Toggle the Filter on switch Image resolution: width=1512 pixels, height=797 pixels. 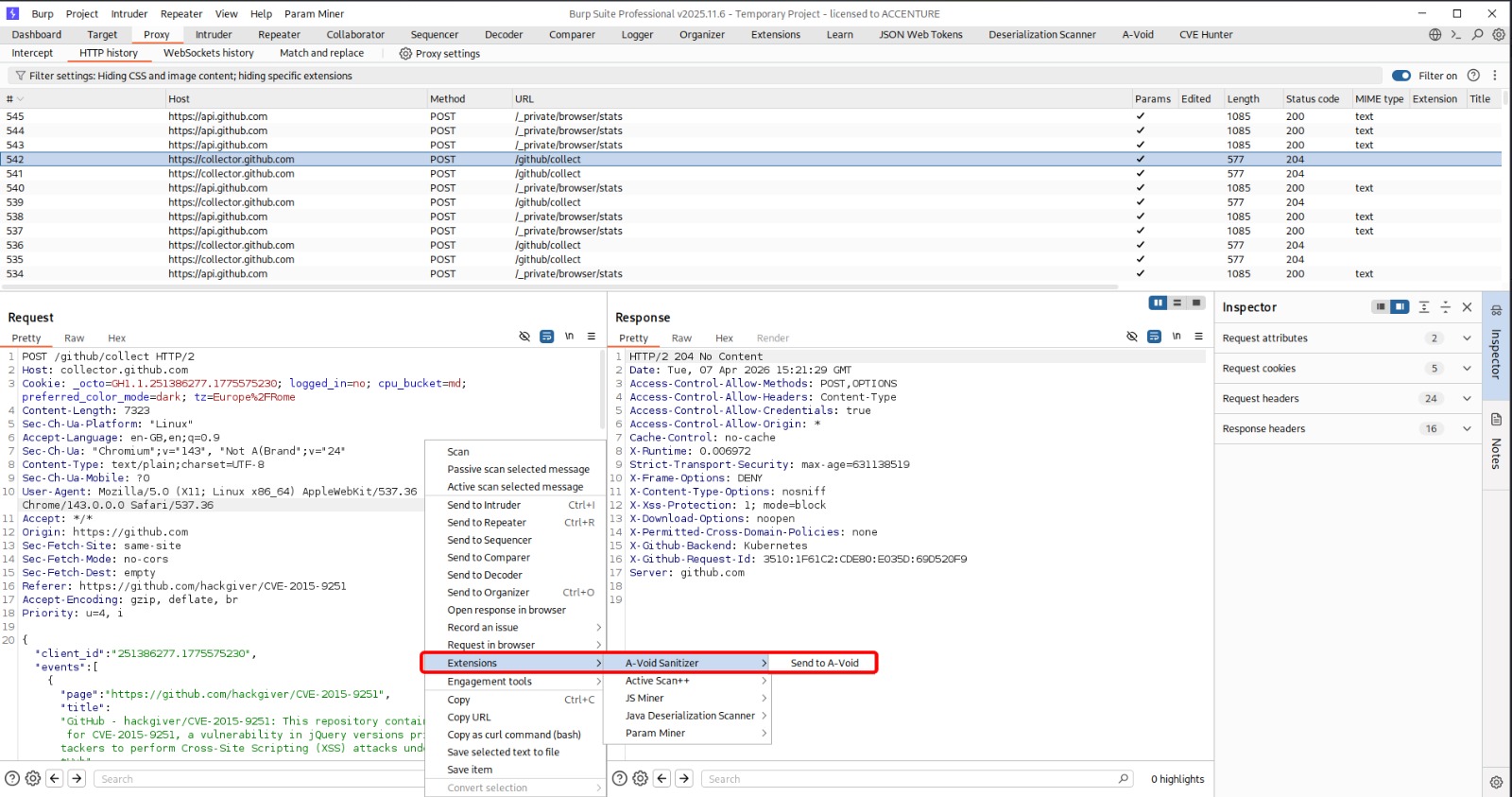click(1401, 76)
